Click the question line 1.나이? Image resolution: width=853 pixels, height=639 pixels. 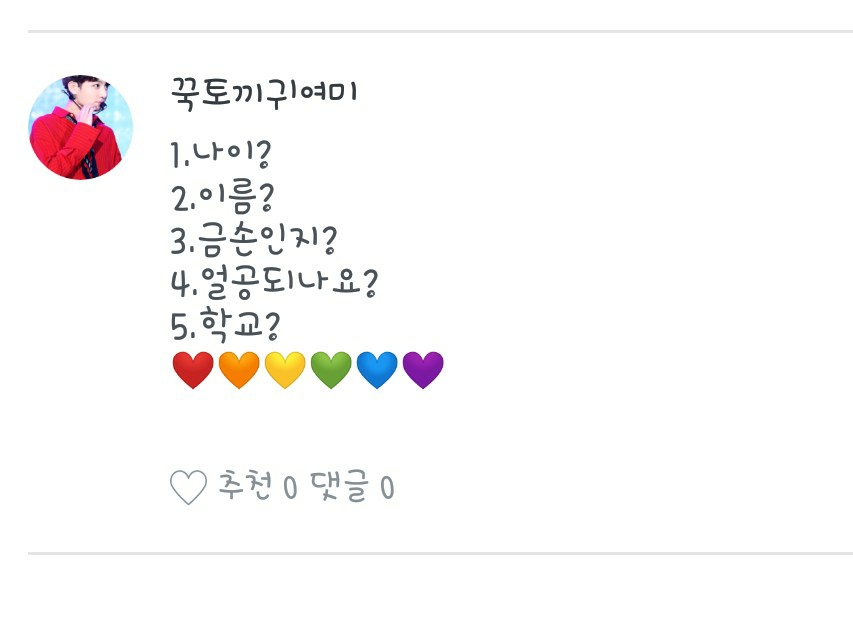(x=222, y=155)
